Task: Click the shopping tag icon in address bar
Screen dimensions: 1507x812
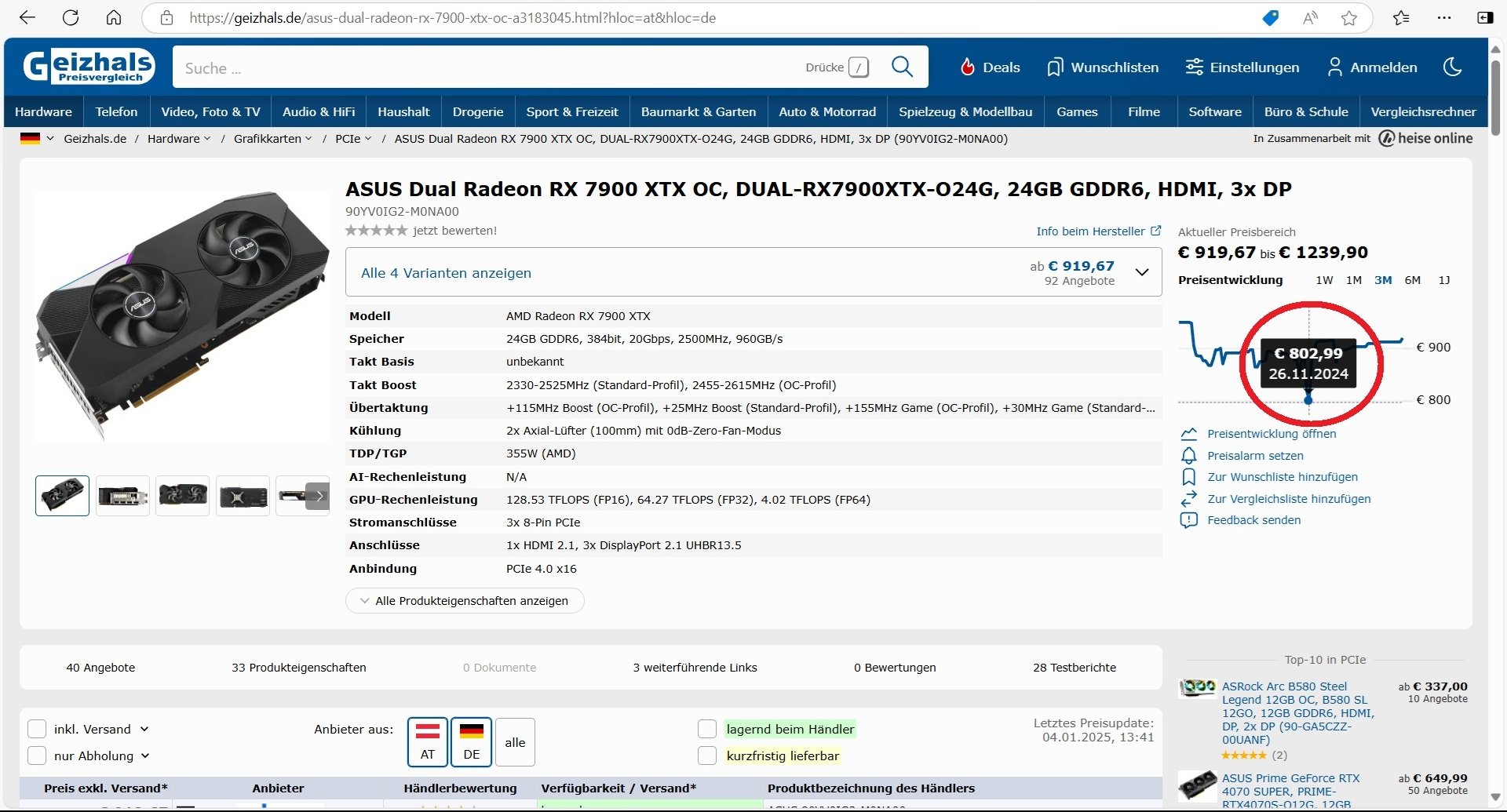Action: coord(1270,17)
